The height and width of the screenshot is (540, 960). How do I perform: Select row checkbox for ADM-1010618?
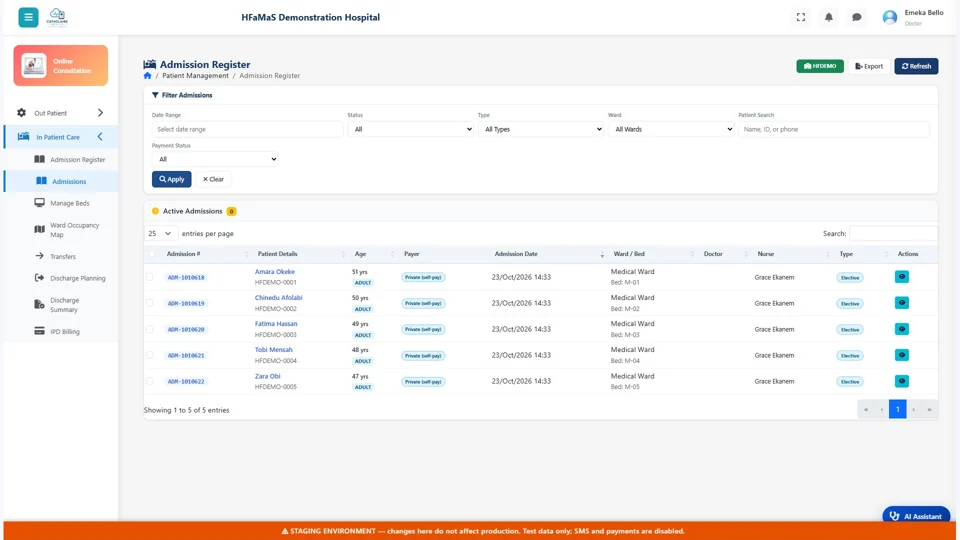coord(150,277)
